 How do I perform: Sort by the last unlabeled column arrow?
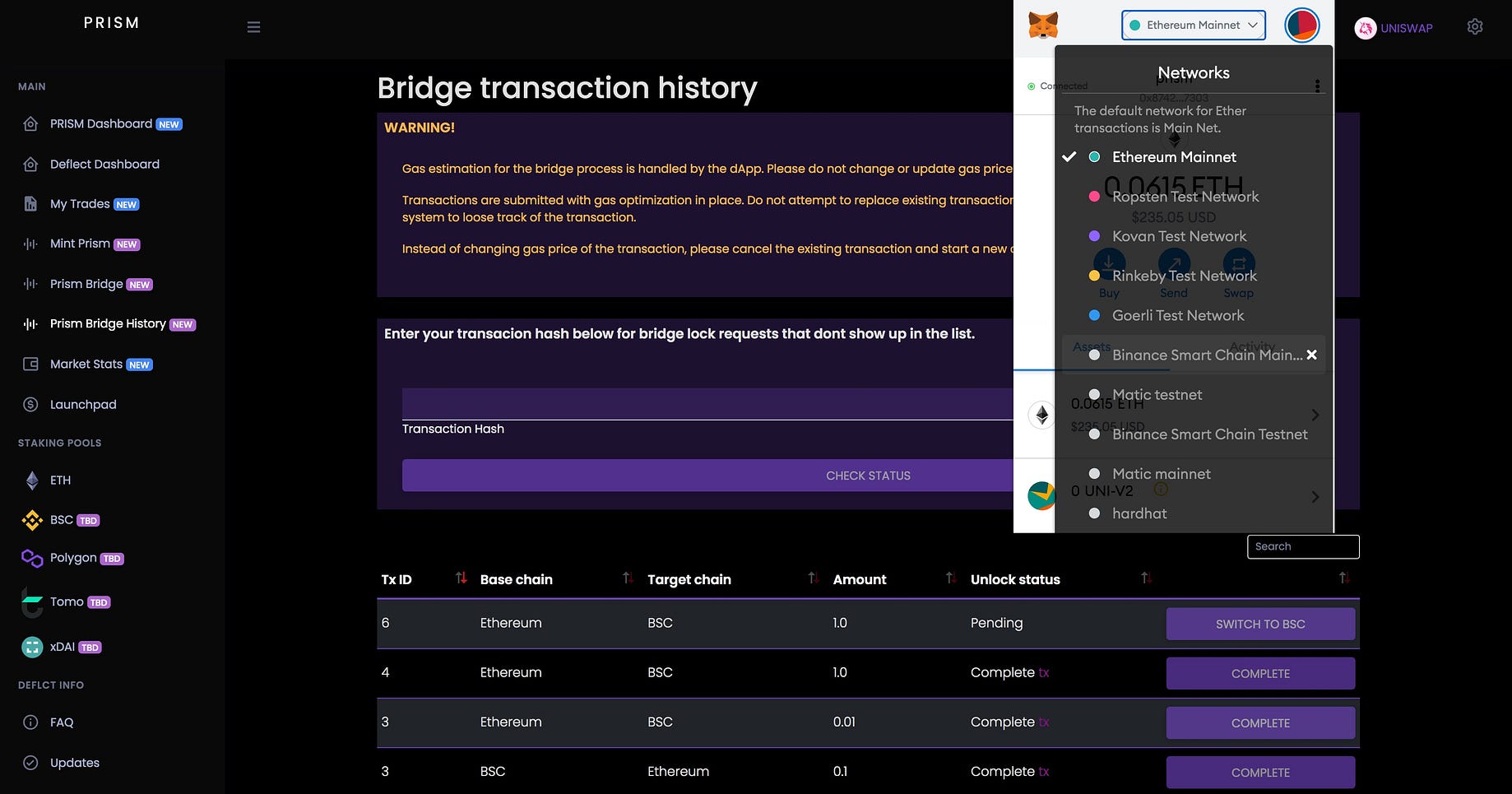click(x=1344, y=578)
